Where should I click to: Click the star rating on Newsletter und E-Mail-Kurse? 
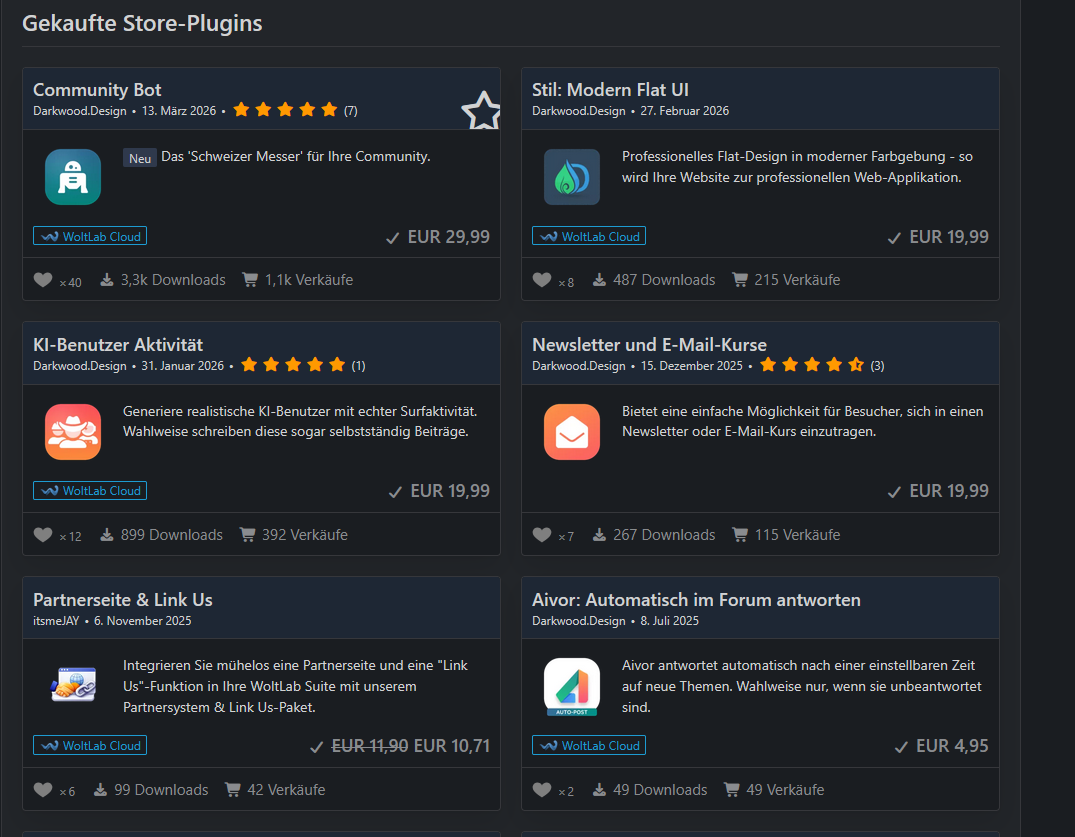pos(812,365)
